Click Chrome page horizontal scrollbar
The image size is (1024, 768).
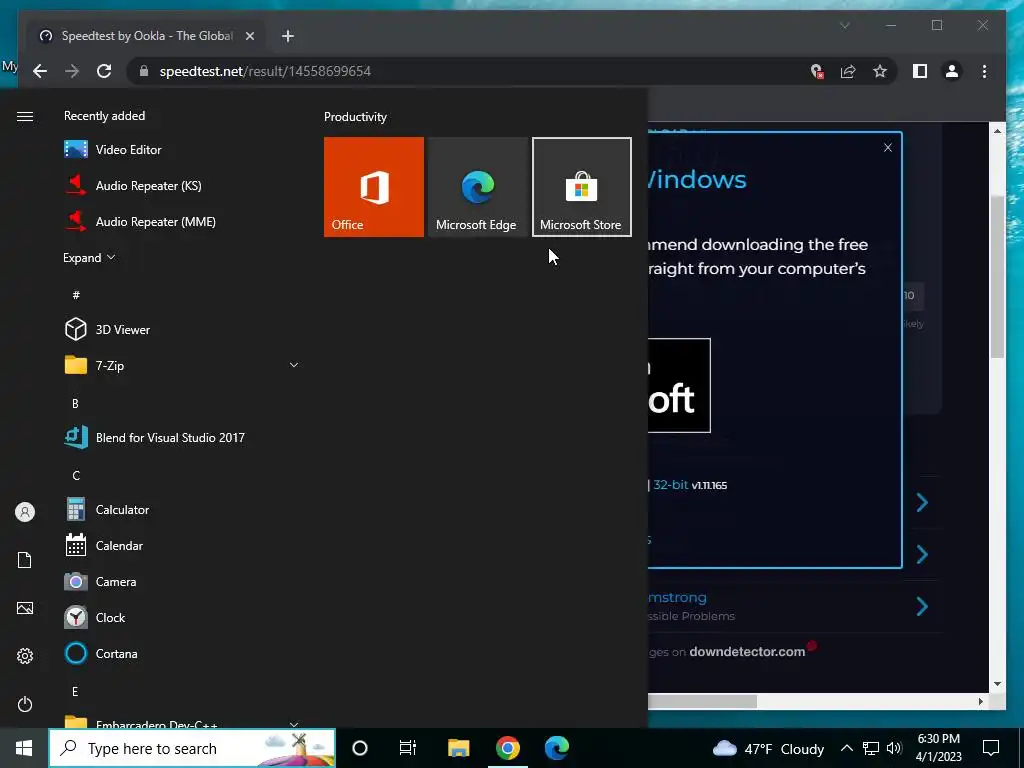[x=703, y=701]
